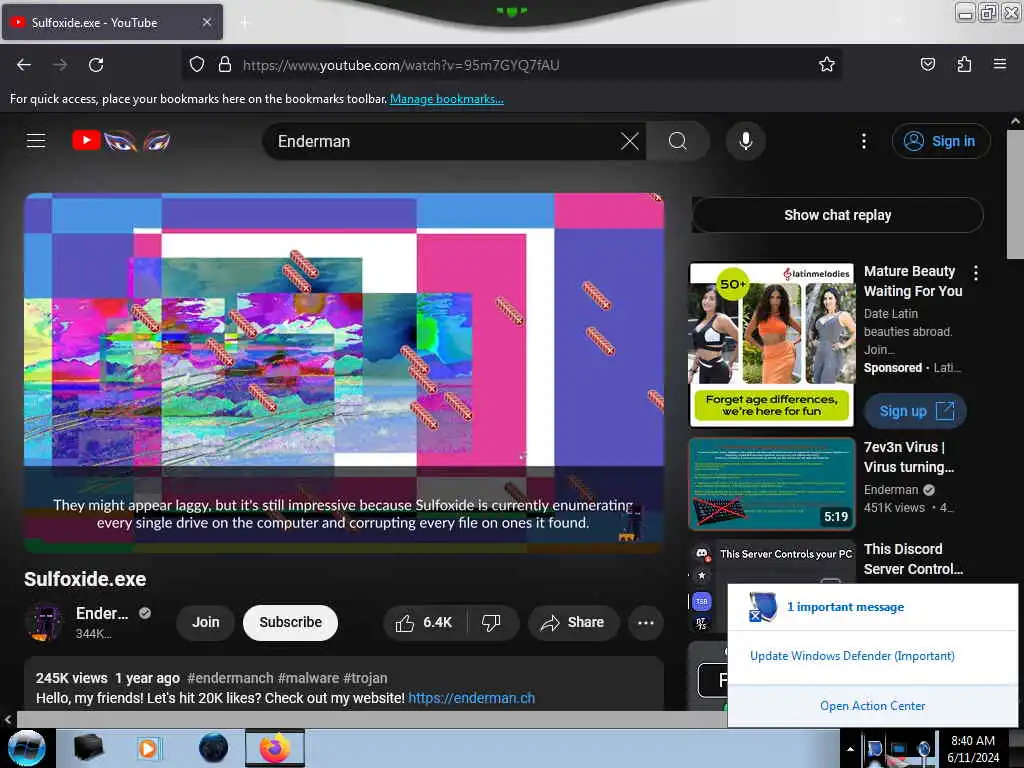Click the video player area
The width and height of the screenshot is (1024, 768).
(x=344, y=373)
